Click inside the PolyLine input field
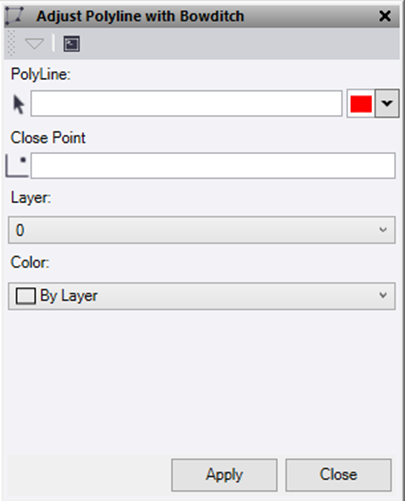 tap(186, 103)
